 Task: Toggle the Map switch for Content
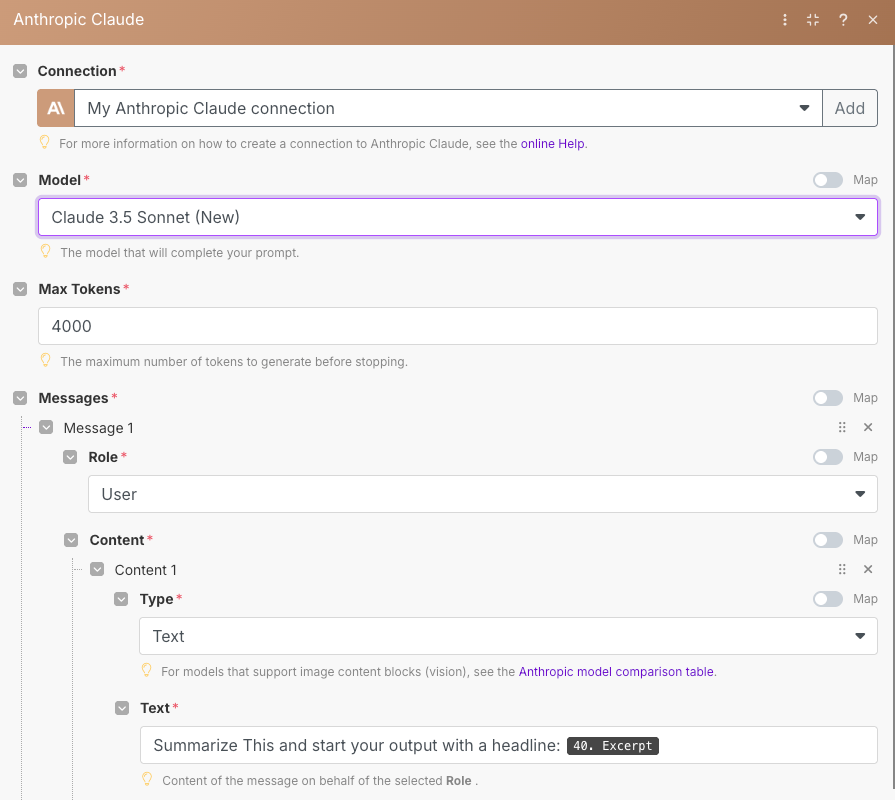828,540
